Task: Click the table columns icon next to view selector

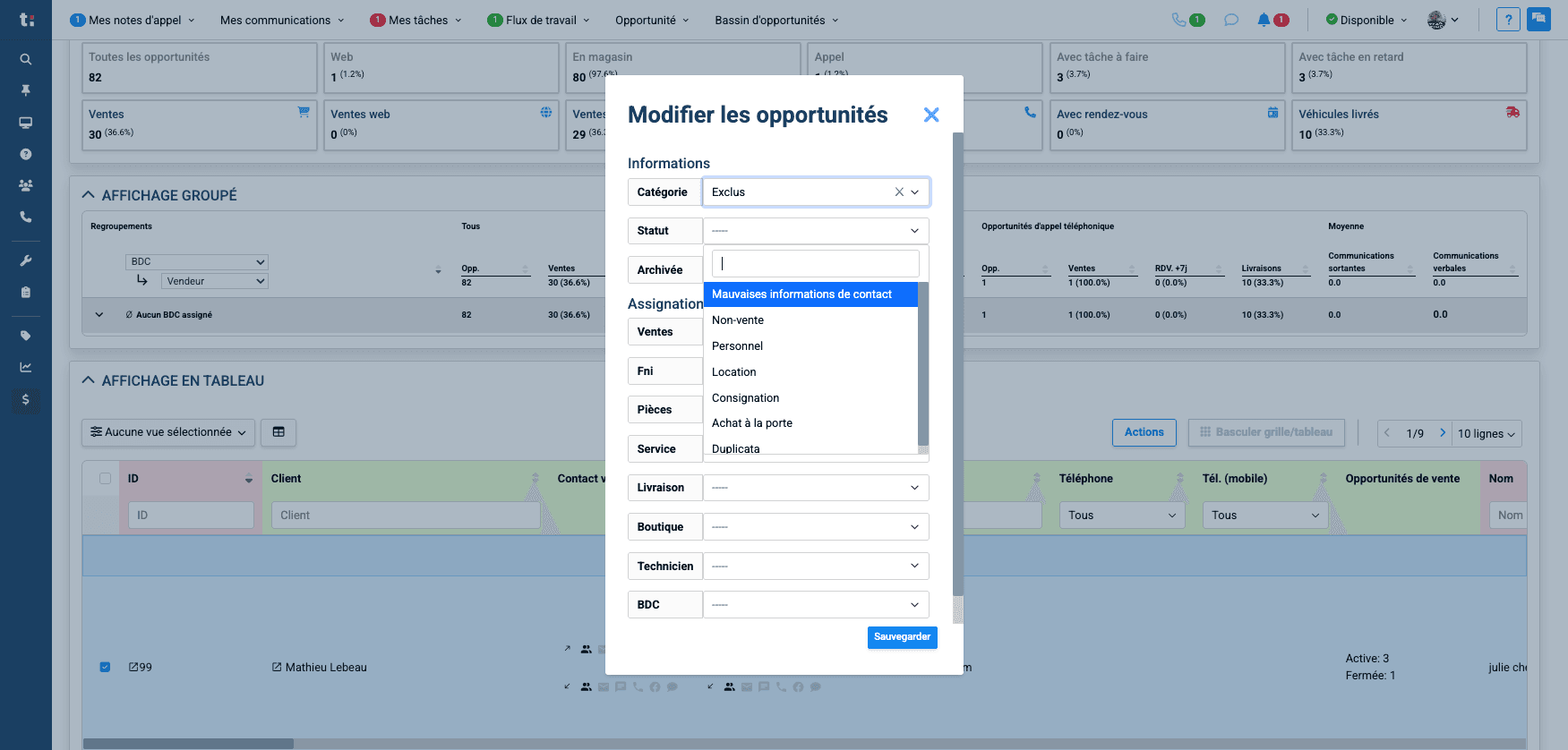Action: coord(278,432)
